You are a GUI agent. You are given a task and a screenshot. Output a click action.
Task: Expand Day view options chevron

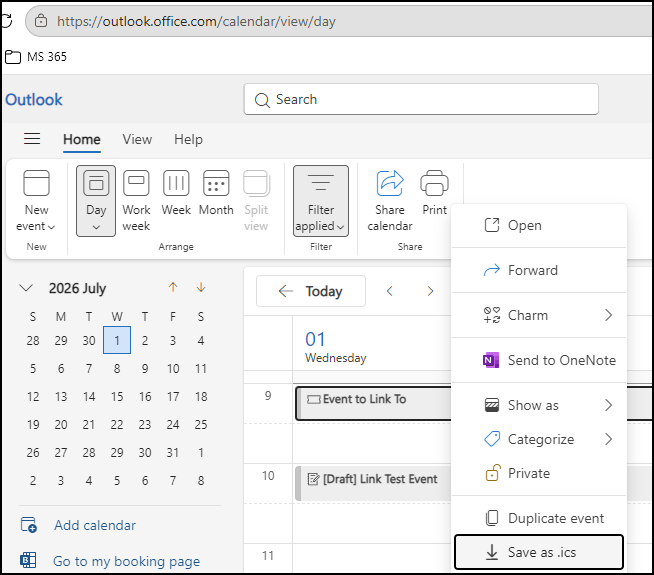(x=96, y=227)
